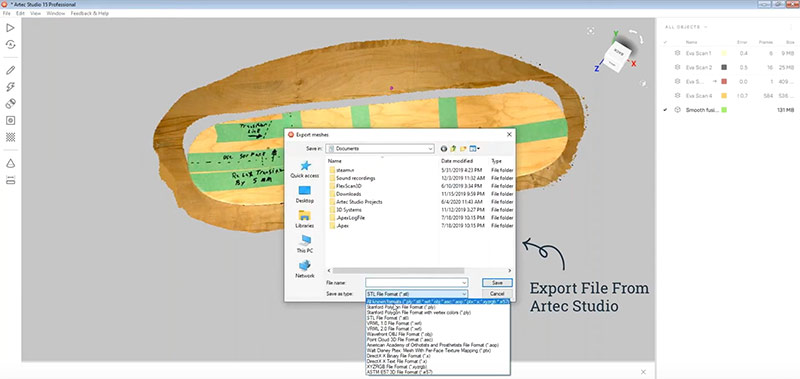
Task: Toggle visibility checkmark of Smooth fusion object
Action: pos(665,110)
